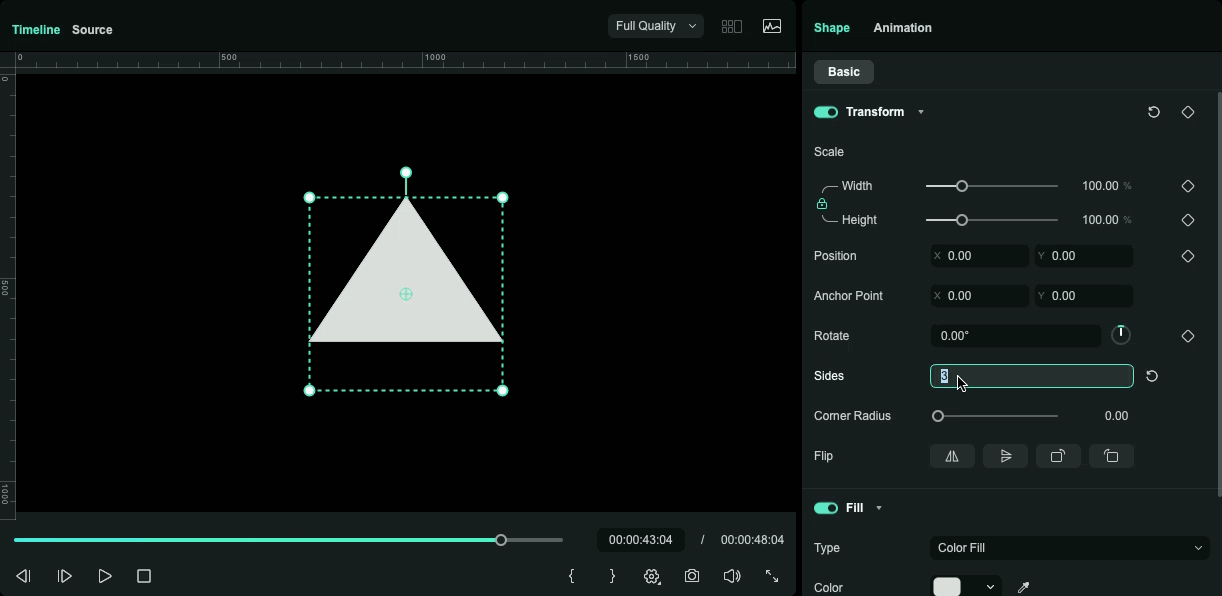The width and height of the screenshot is (1222, 596).
Task: Click the current timecode 00:00:43:04
Action: tap(641, 540)
